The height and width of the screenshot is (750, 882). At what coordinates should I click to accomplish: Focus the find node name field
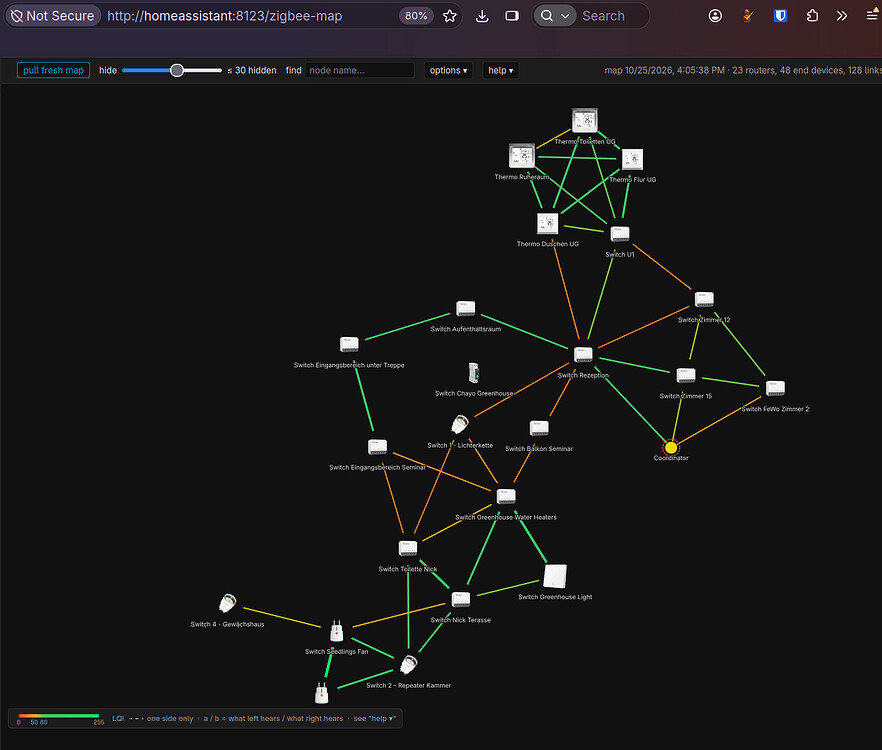(x=359, y=70)
